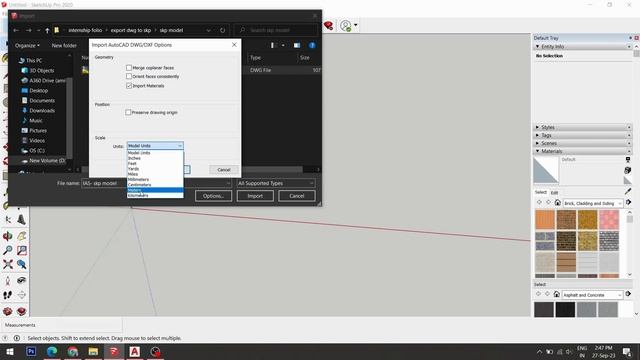Open the Brick, Cladding and Siding dropdown

pyautogui.click(x=593, y=203)
